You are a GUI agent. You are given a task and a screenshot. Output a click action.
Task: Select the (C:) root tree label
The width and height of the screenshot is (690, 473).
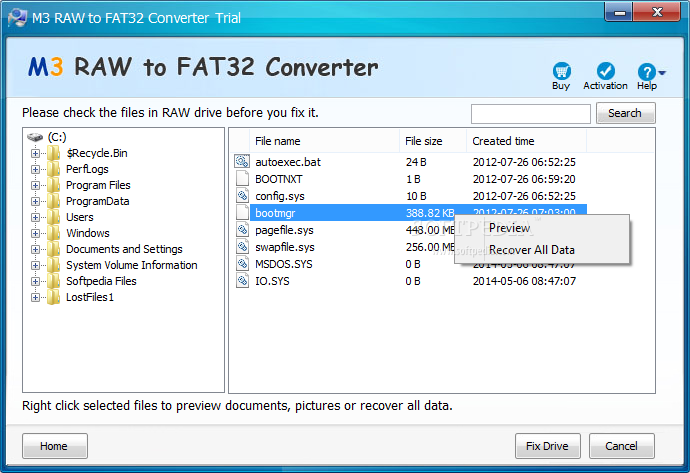pos(57,137)
